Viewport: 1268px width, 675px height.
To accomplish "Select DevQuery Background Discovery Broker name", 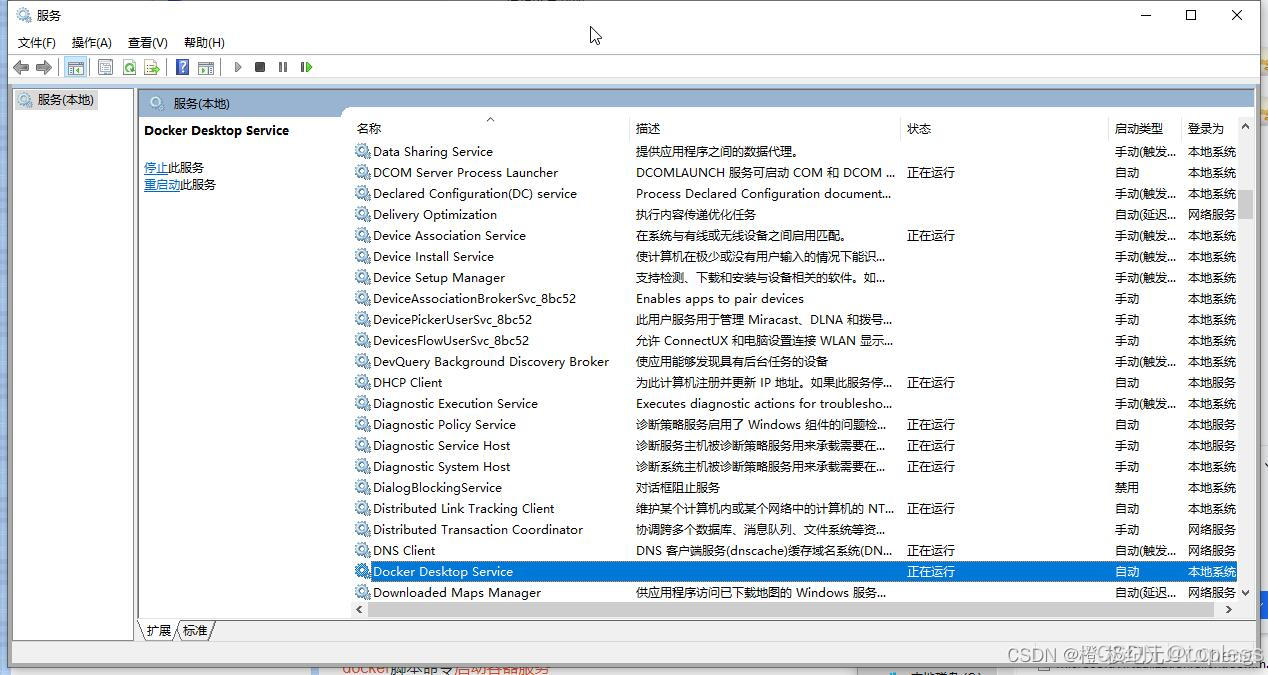I will tap(491, 361).
